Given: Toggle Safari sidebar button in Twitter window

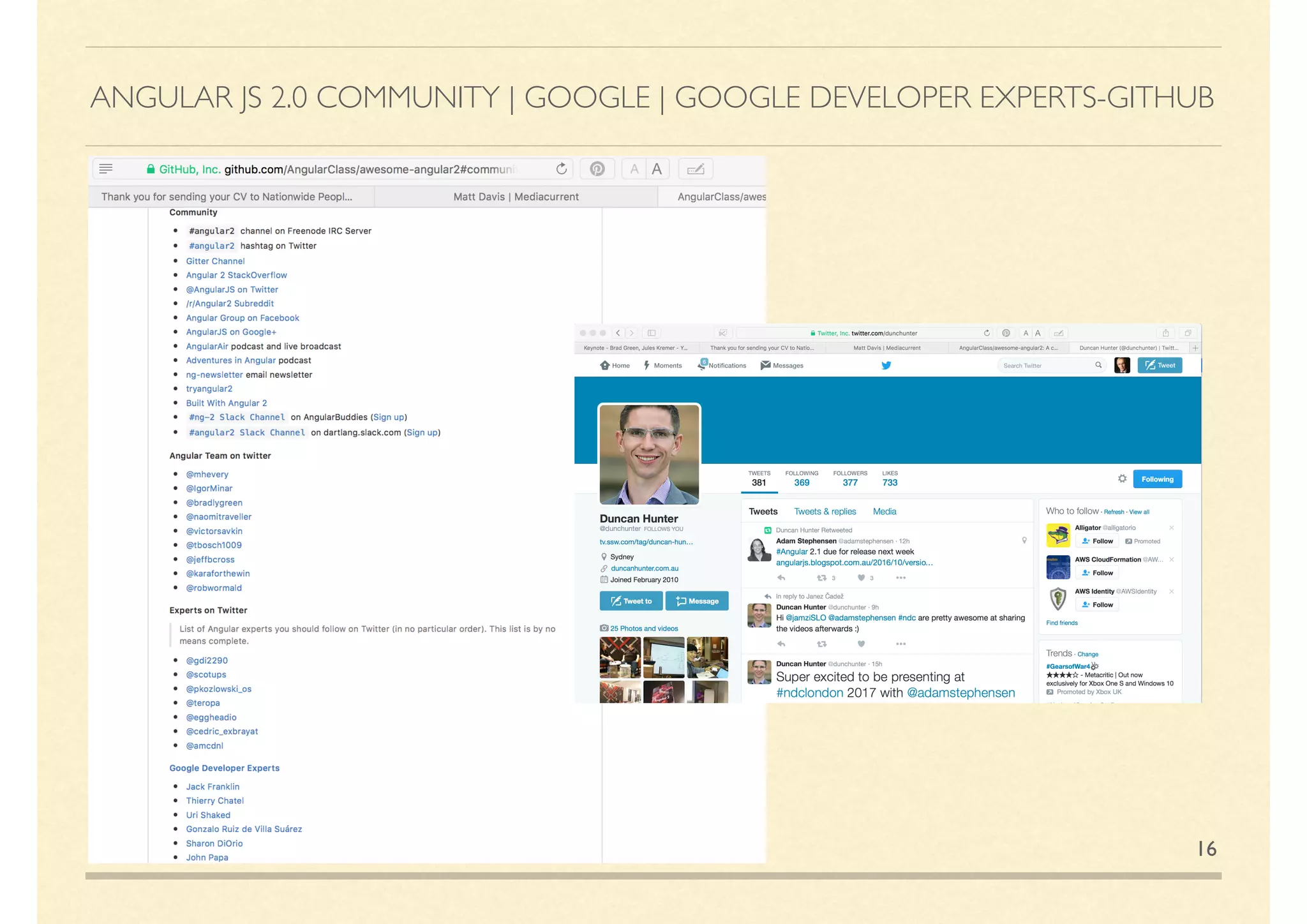Looking at the screenshot, I should tap(652, 333).
